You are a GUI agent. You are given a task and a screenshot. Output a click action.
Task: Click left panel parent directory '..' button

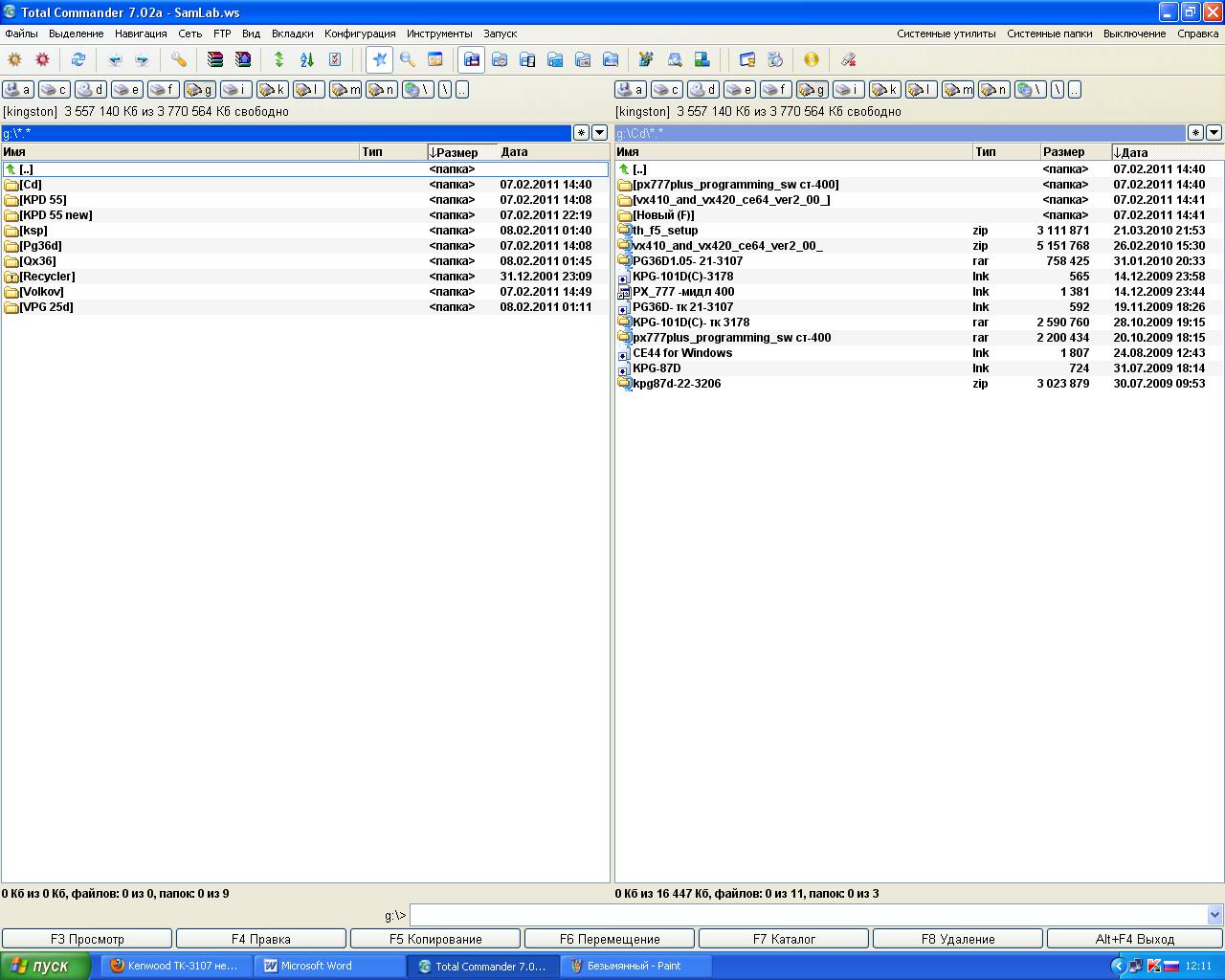462,89
